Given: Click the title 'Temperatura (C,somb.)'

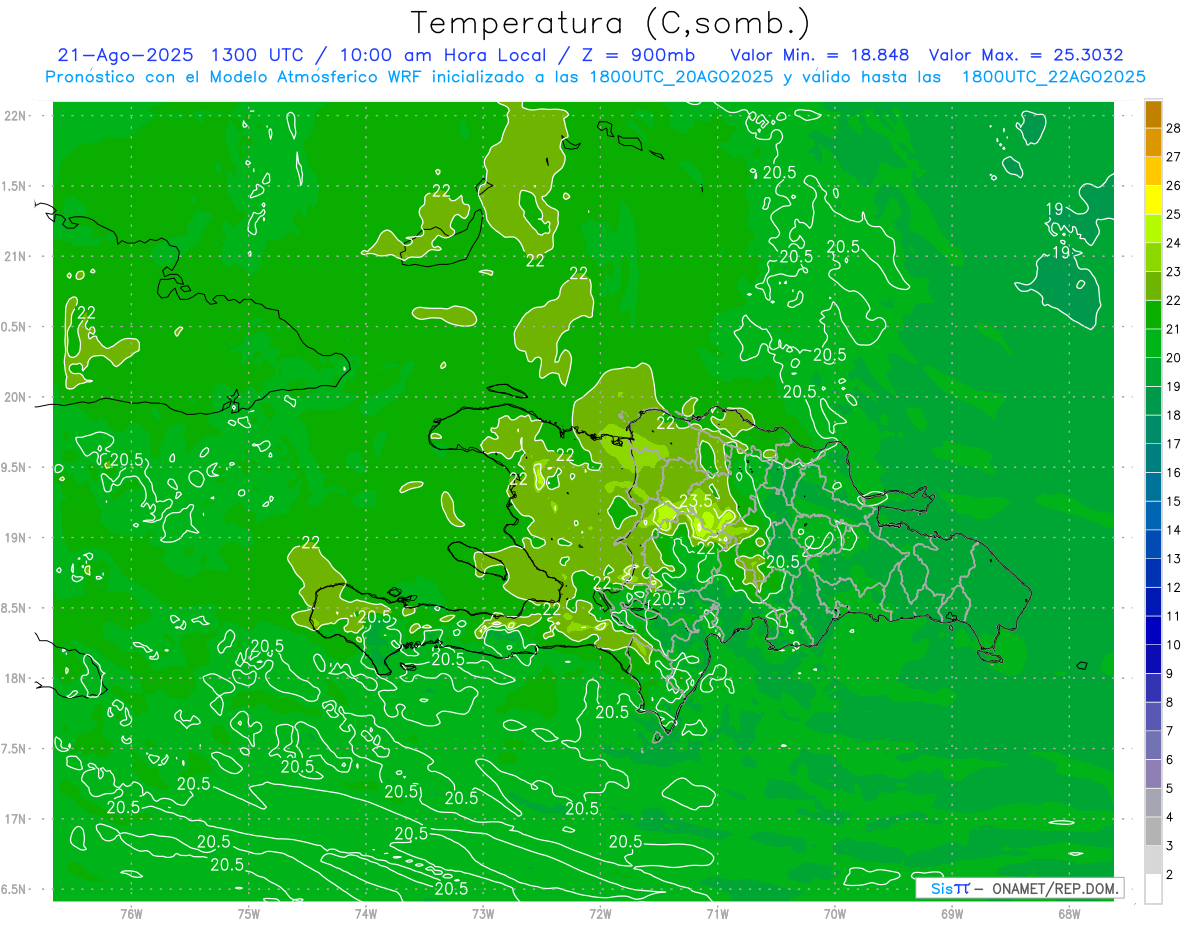Looking at the screenshot, I should [611, 23].
